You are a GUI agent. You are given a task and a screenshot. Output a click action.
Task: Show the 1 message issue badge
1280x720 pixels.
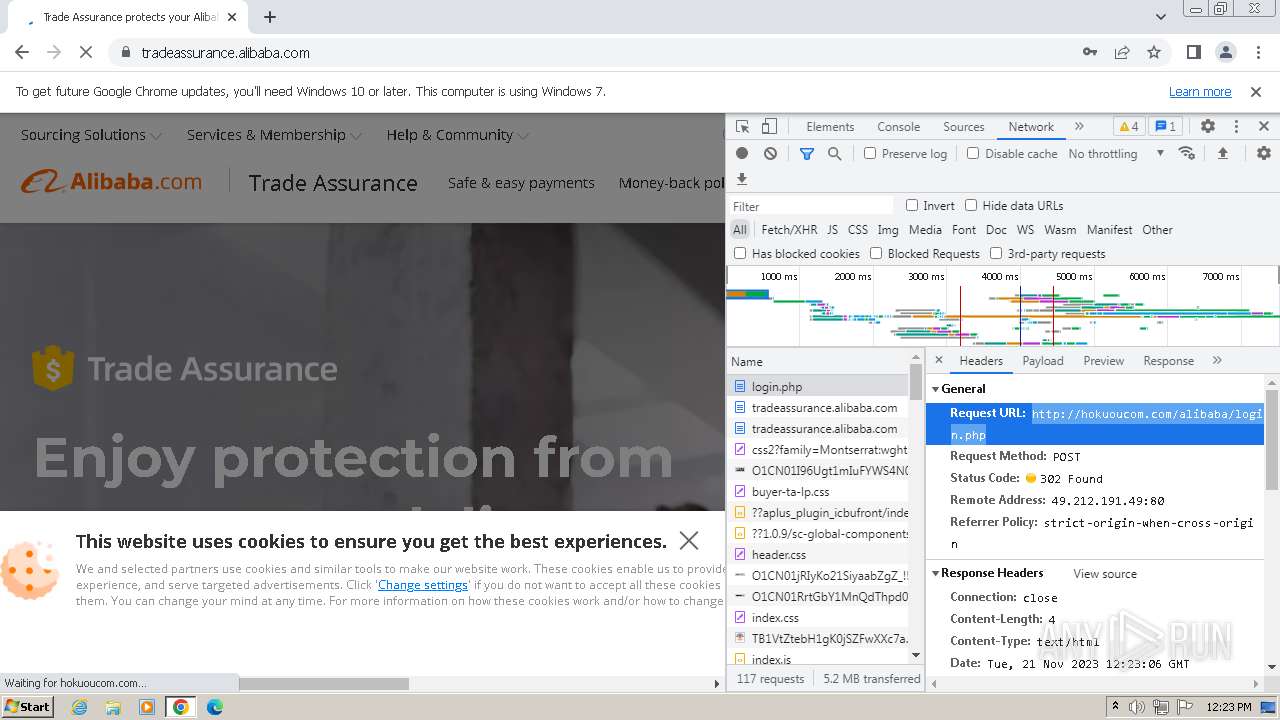[x=1165, y=127]
